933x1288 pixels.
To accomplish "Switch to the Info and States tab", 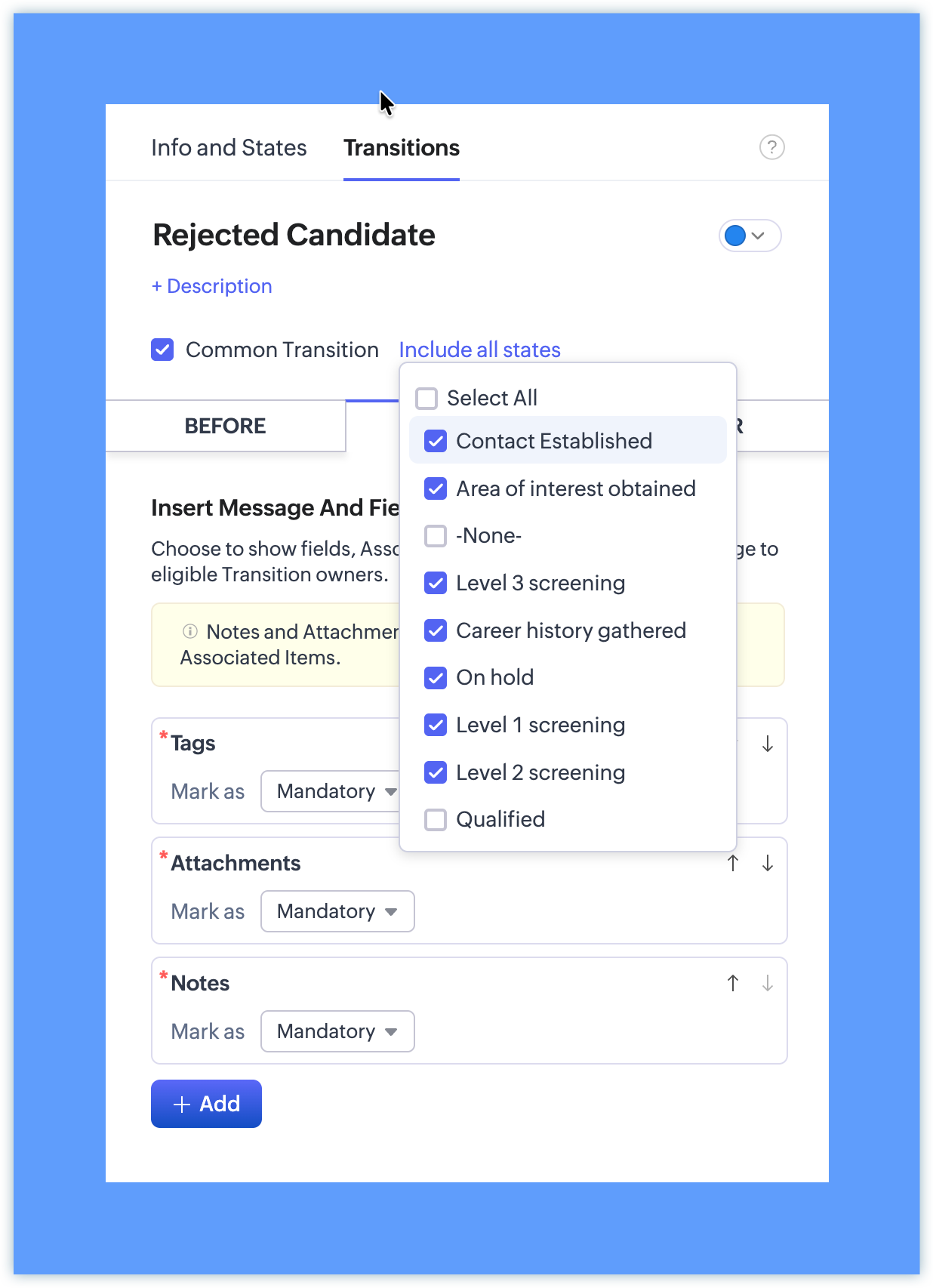I will tap(229, 147).
